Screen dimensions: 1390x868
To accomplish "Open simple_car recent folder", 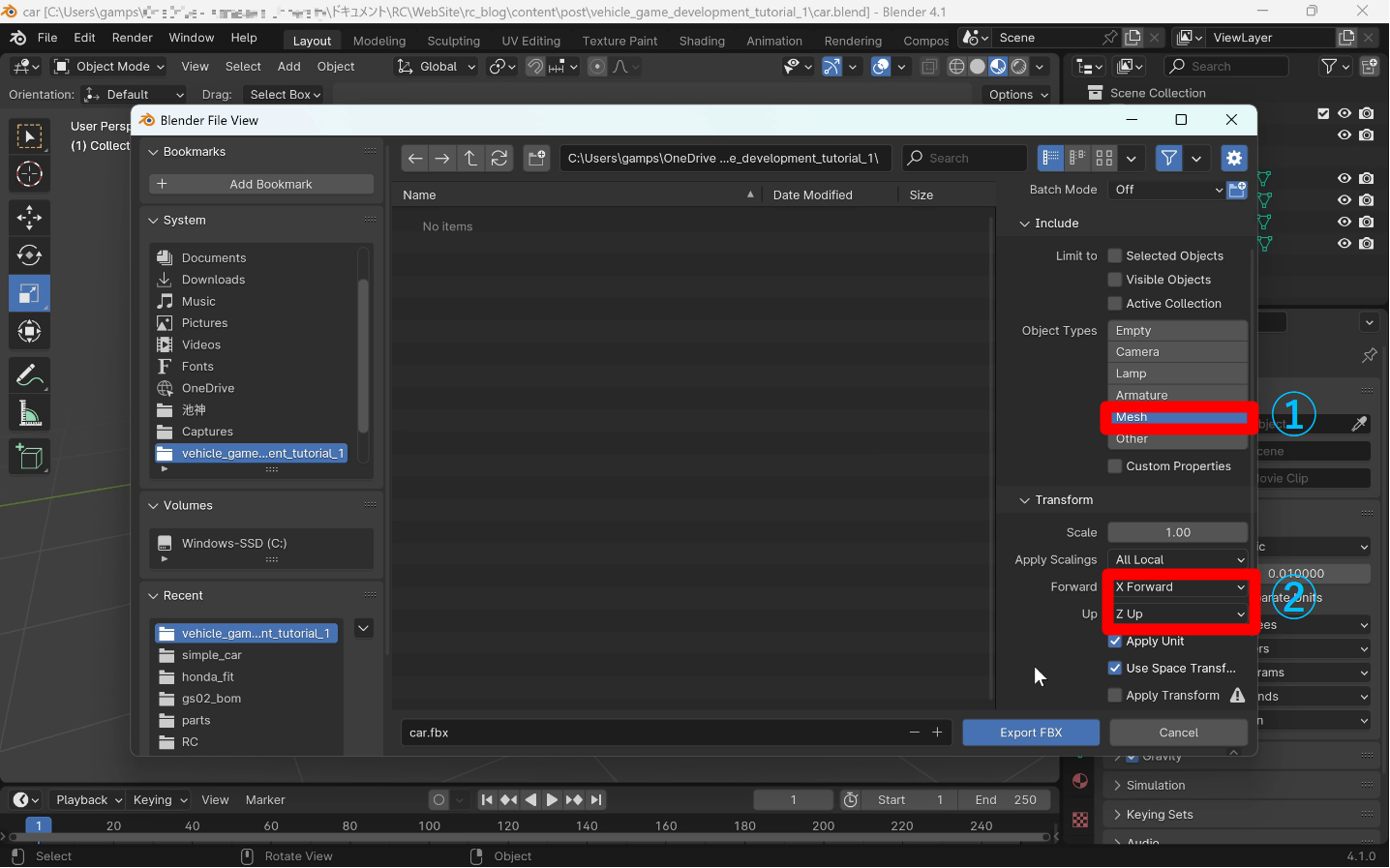I will (247, 655).
